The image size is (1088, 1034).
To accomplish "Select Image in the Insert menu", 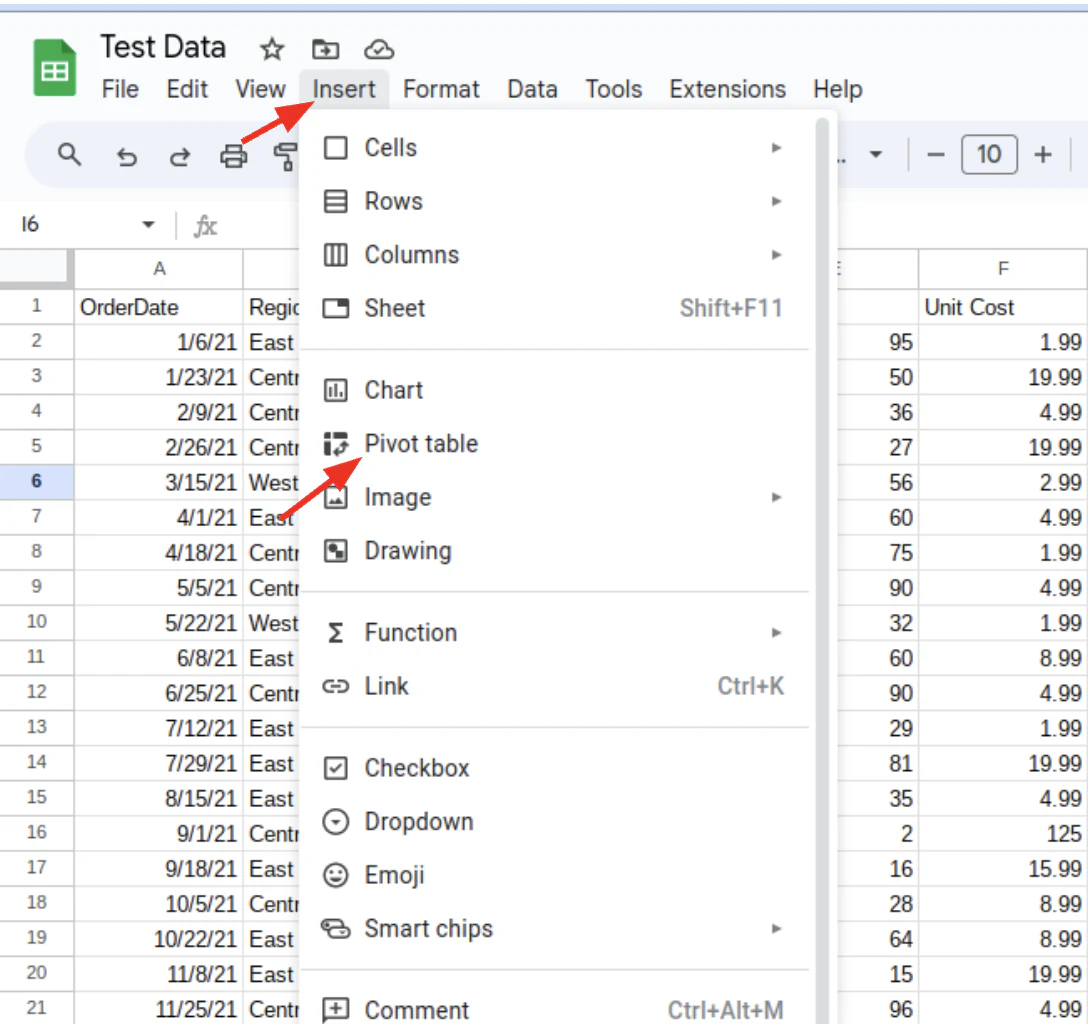I will pyautogui.click(x=555, y=497).
